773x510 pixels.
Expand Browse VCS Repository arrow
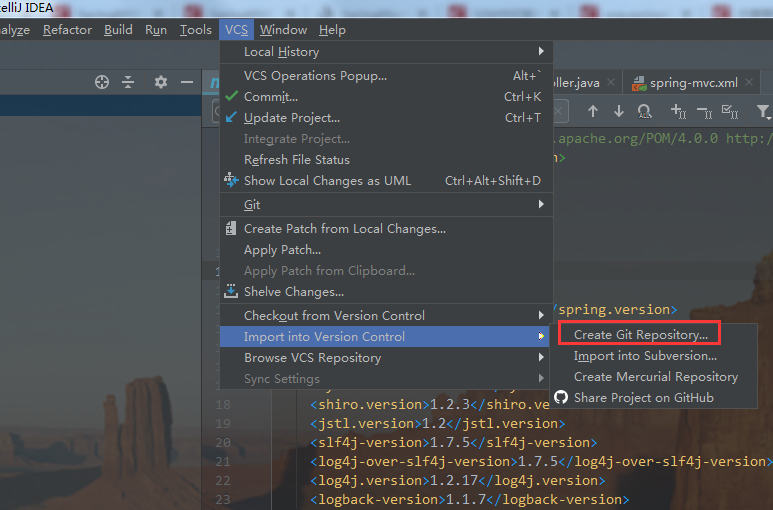(x=541, y=357)
